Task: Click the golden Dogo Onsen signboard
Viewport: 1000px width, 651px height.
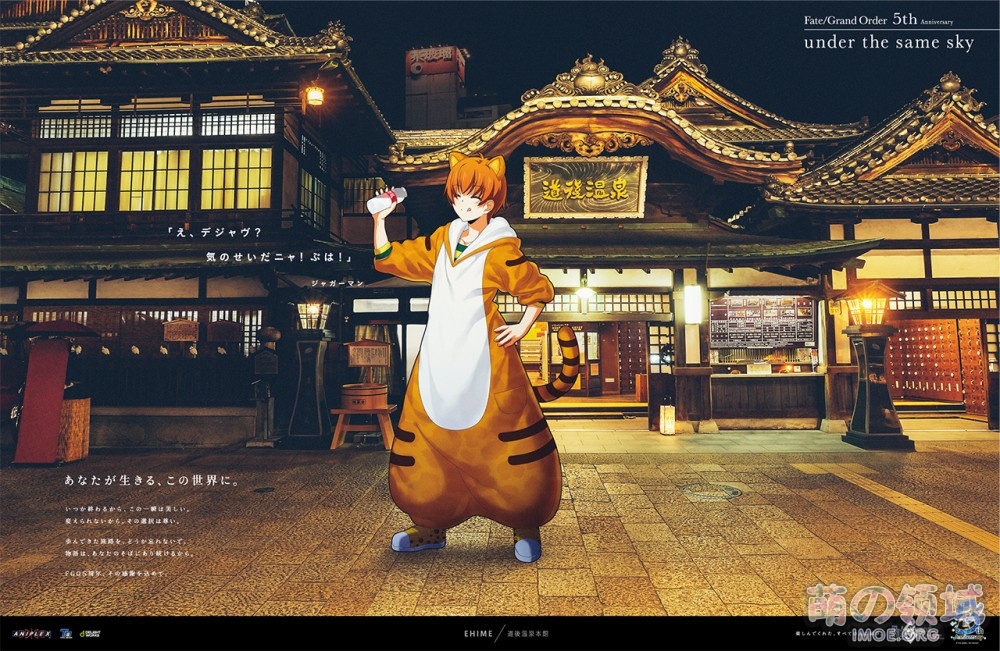Action: coord(585,187)
